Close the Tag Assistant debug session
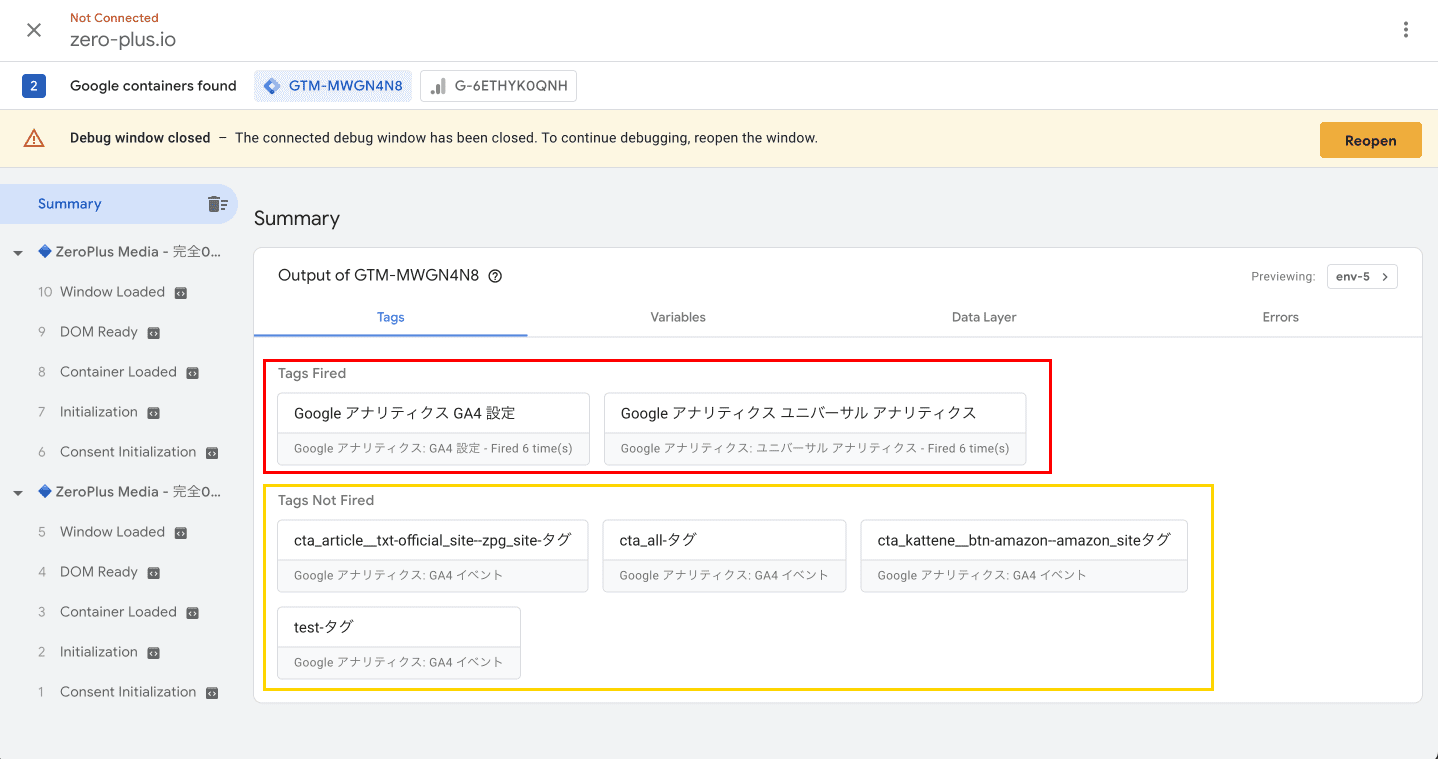This screenshot has height=759, width=1438. 34,30
